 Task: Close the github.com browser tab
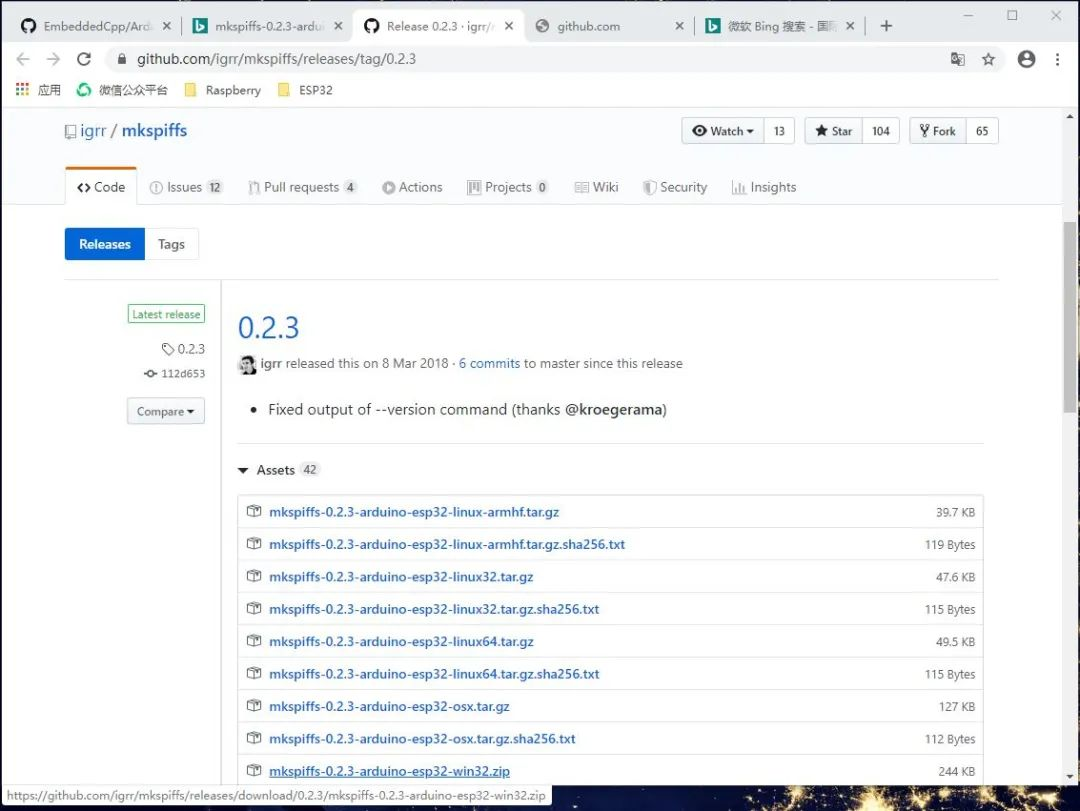[x=679, y=26]
